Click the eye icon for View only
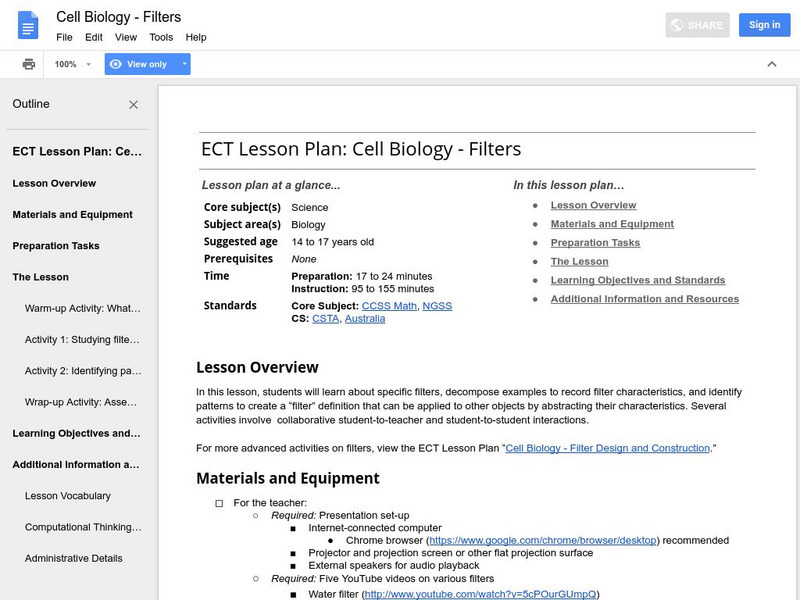 coord(116,64)
